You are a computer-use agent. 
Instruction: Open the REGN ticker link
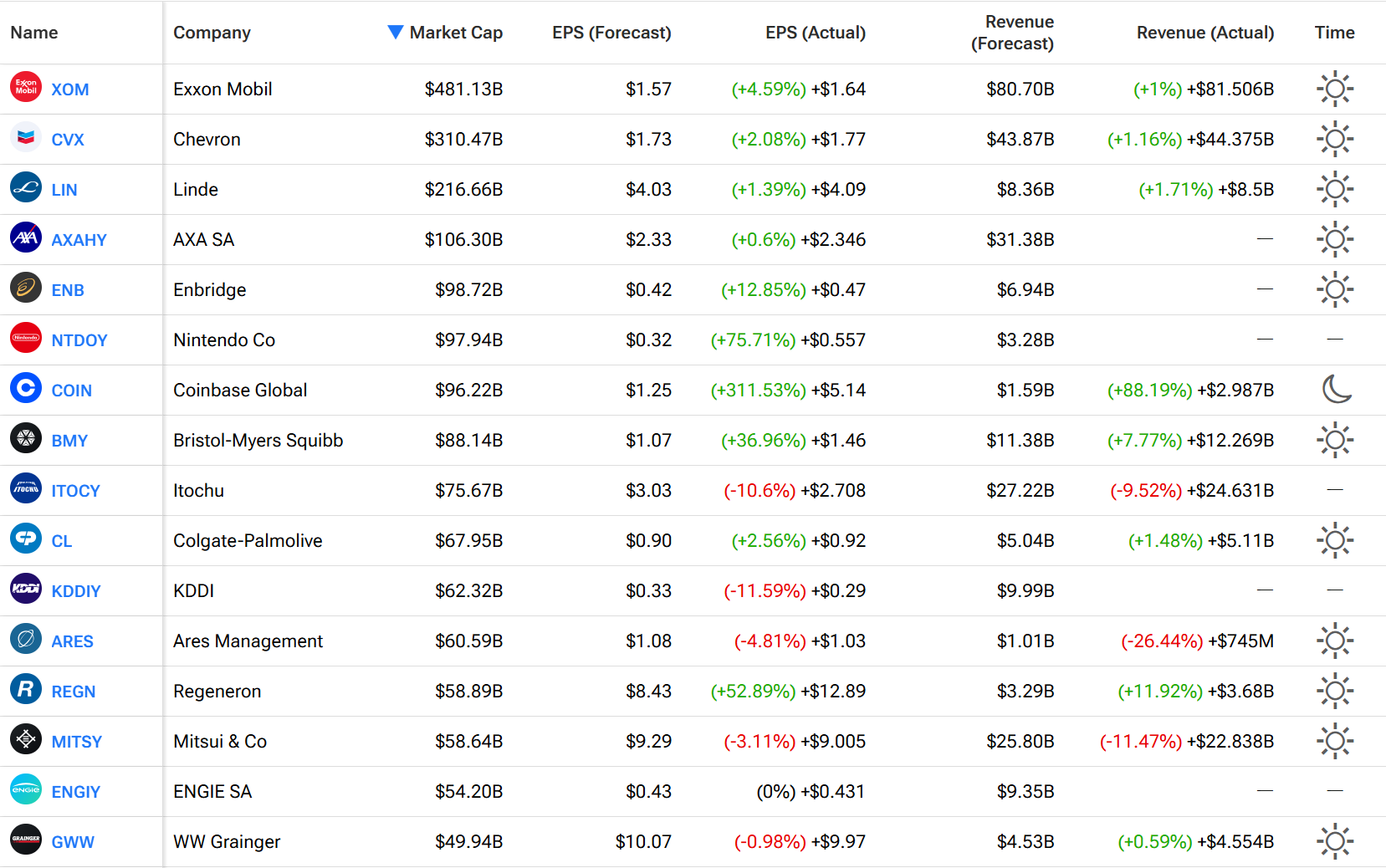pyautogui.click(x=74, y=692)
